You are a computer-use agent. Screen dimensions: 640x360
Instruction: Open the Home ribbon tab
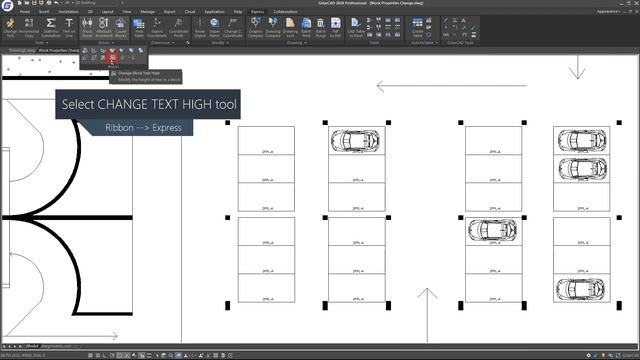pos(25,12)
